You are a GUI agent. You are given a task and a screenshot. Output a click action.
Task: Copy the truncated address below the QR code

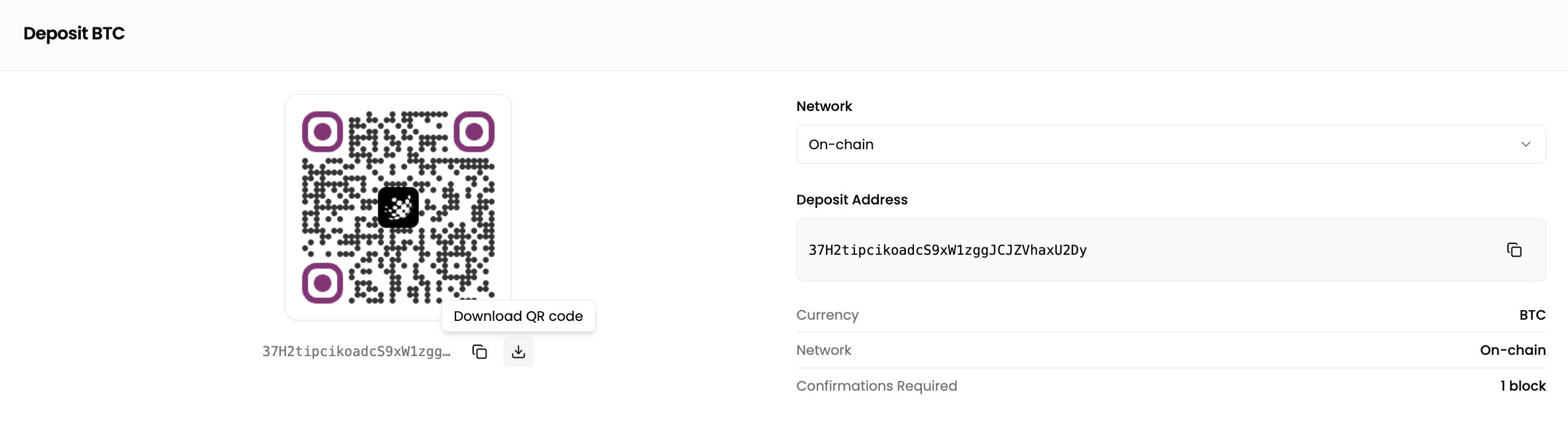tap(480, 352)
